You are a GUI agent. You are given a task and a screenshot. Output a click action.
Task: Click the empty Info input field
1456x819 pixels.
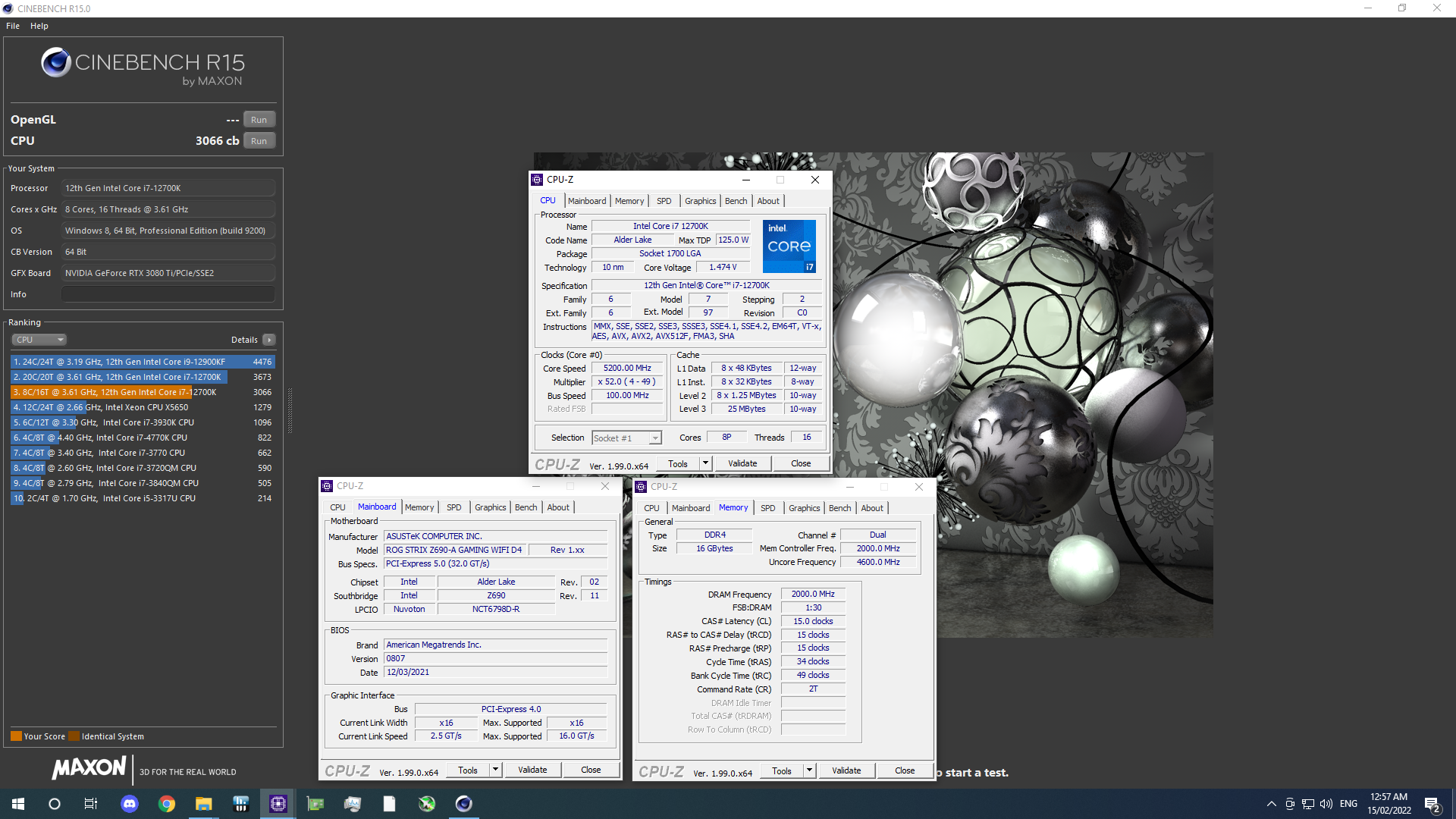point(168,294)
